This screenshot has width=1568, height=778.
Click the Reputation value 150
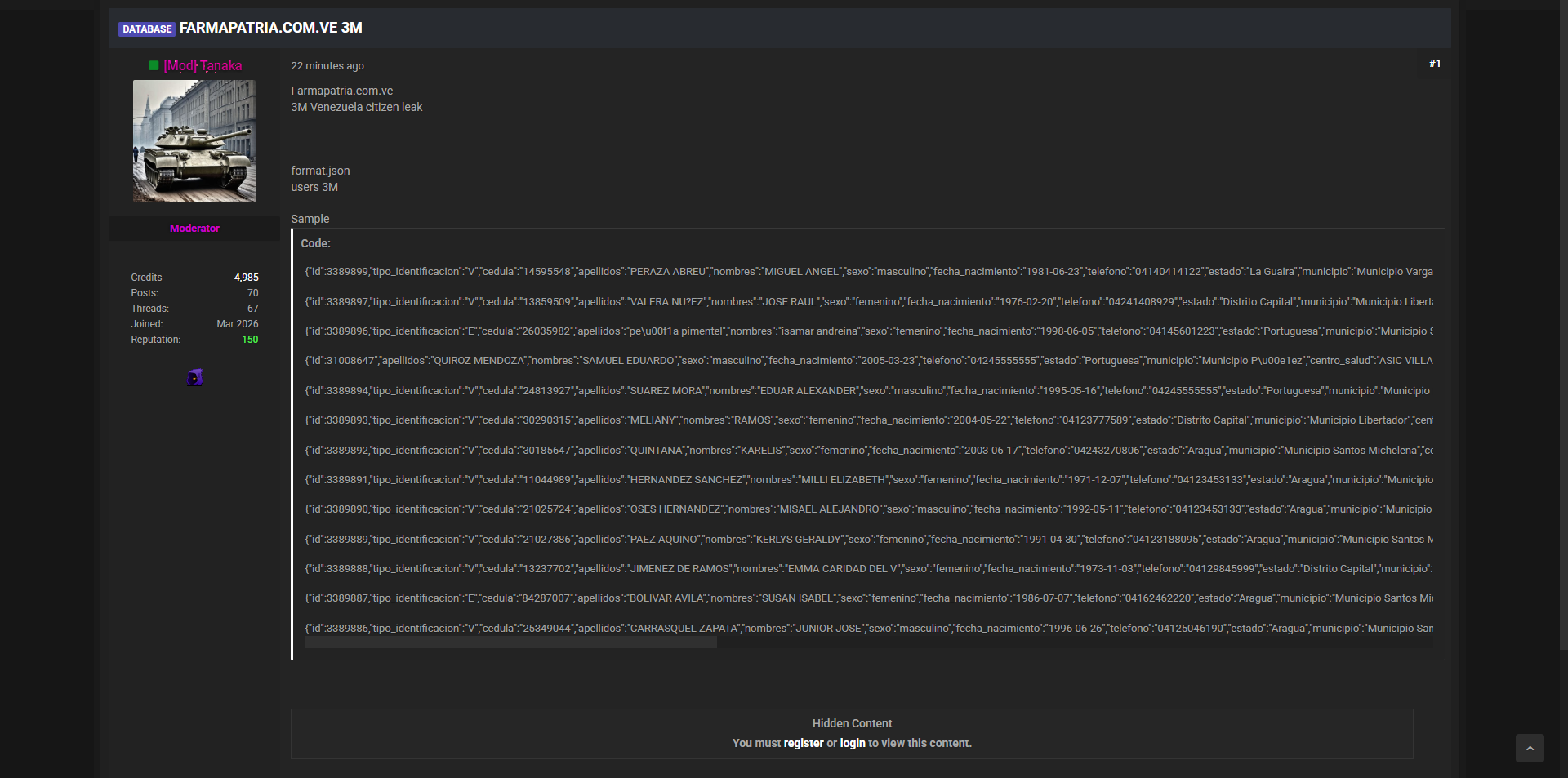click(x=250, y=340)
